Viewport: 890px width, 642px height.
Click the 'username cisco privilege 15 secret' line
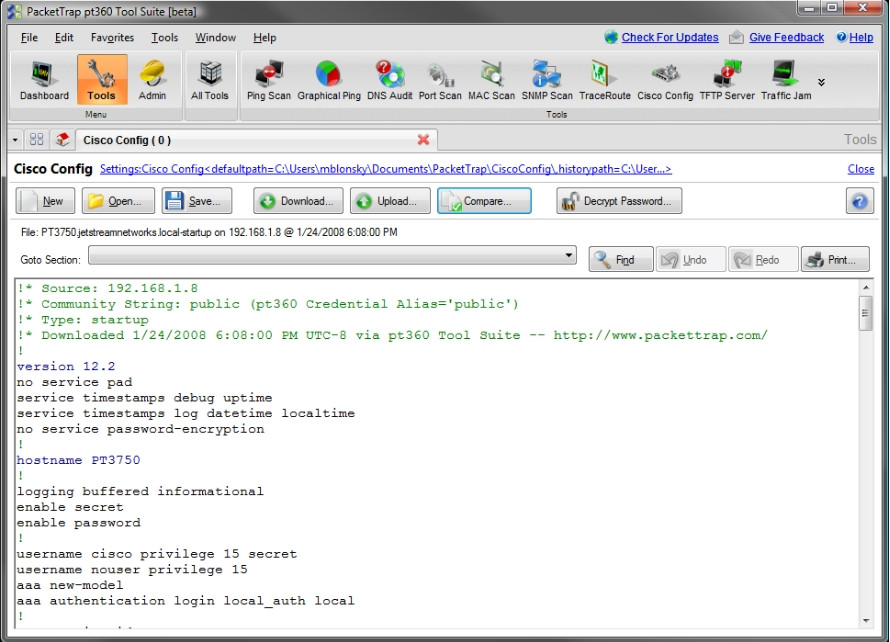click(157, 553)
